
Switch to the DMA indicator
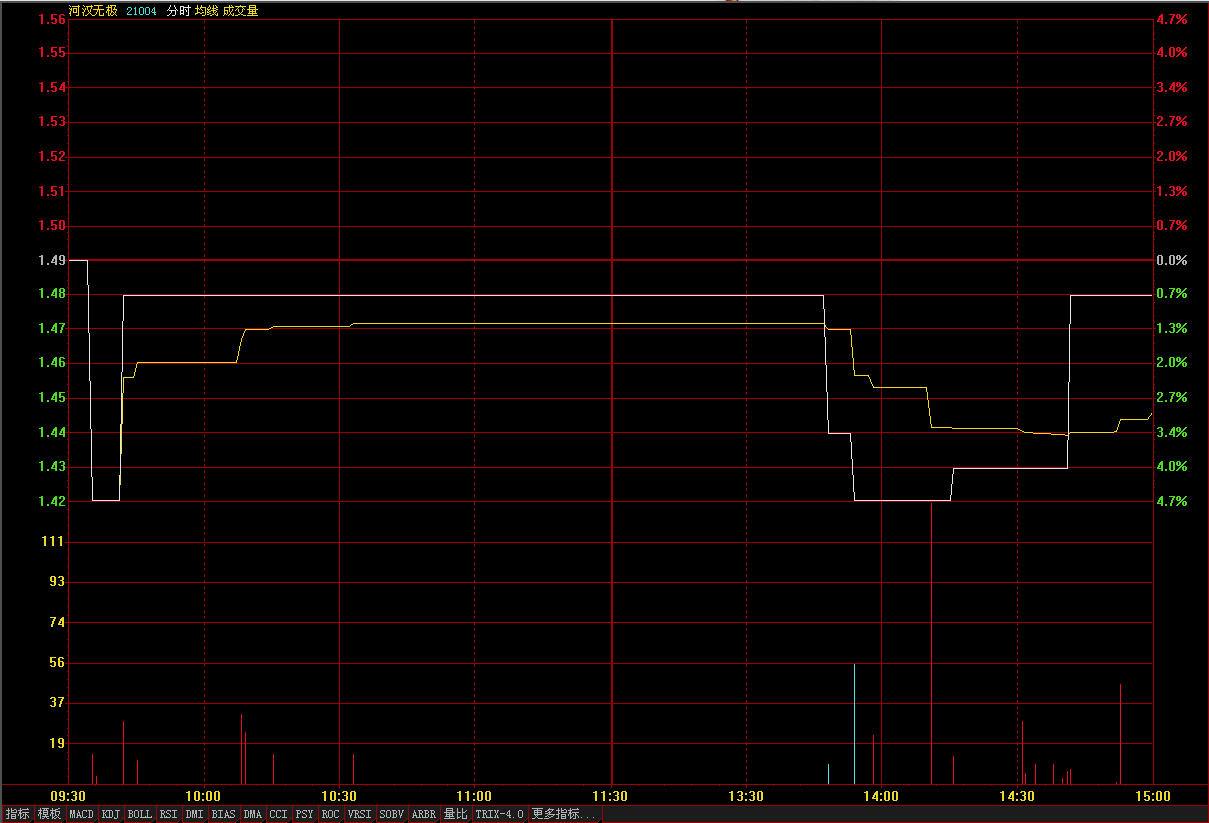252,814
